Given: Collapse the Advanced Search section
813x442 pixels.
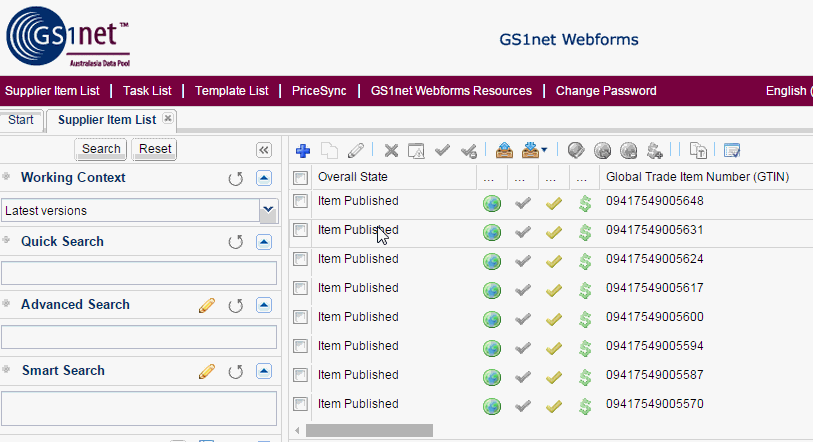Looking at the screenshot, I should 264,305.
